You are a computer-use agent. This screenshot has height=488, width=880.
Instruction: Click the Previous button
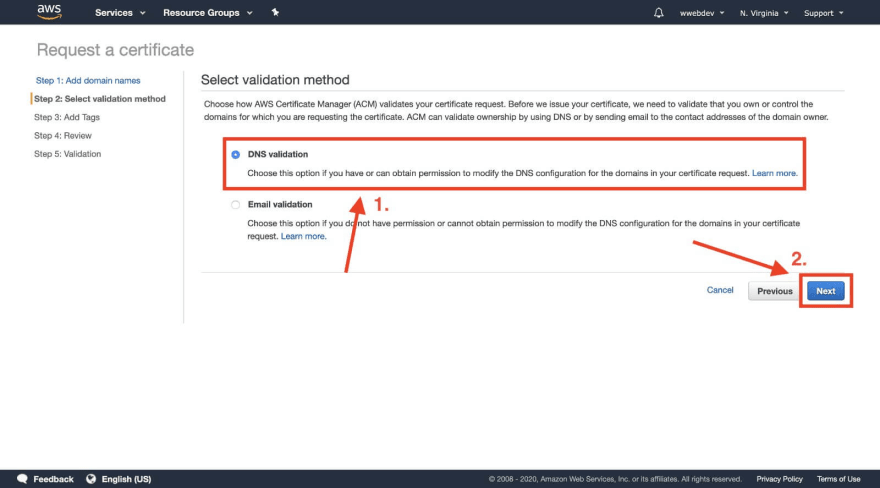774,291
